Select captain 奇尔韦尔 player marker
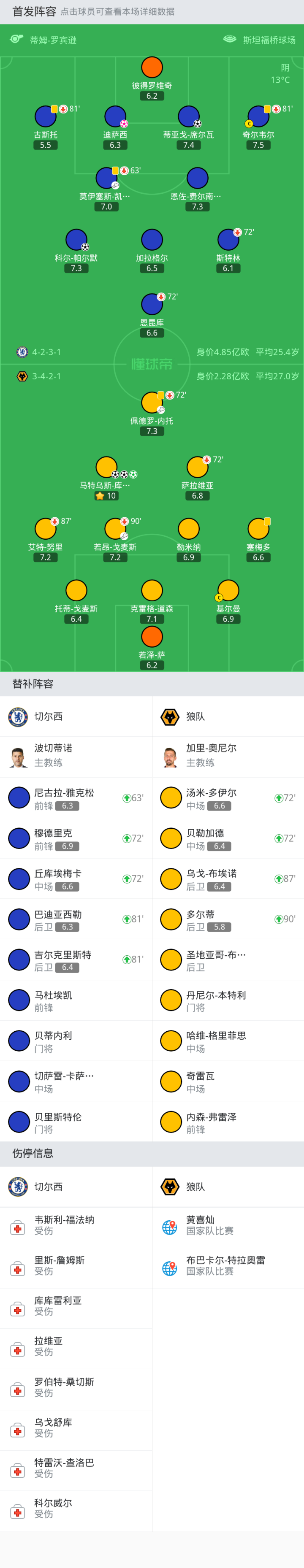This screenshot has width=304, height=1568. point(258,116)
